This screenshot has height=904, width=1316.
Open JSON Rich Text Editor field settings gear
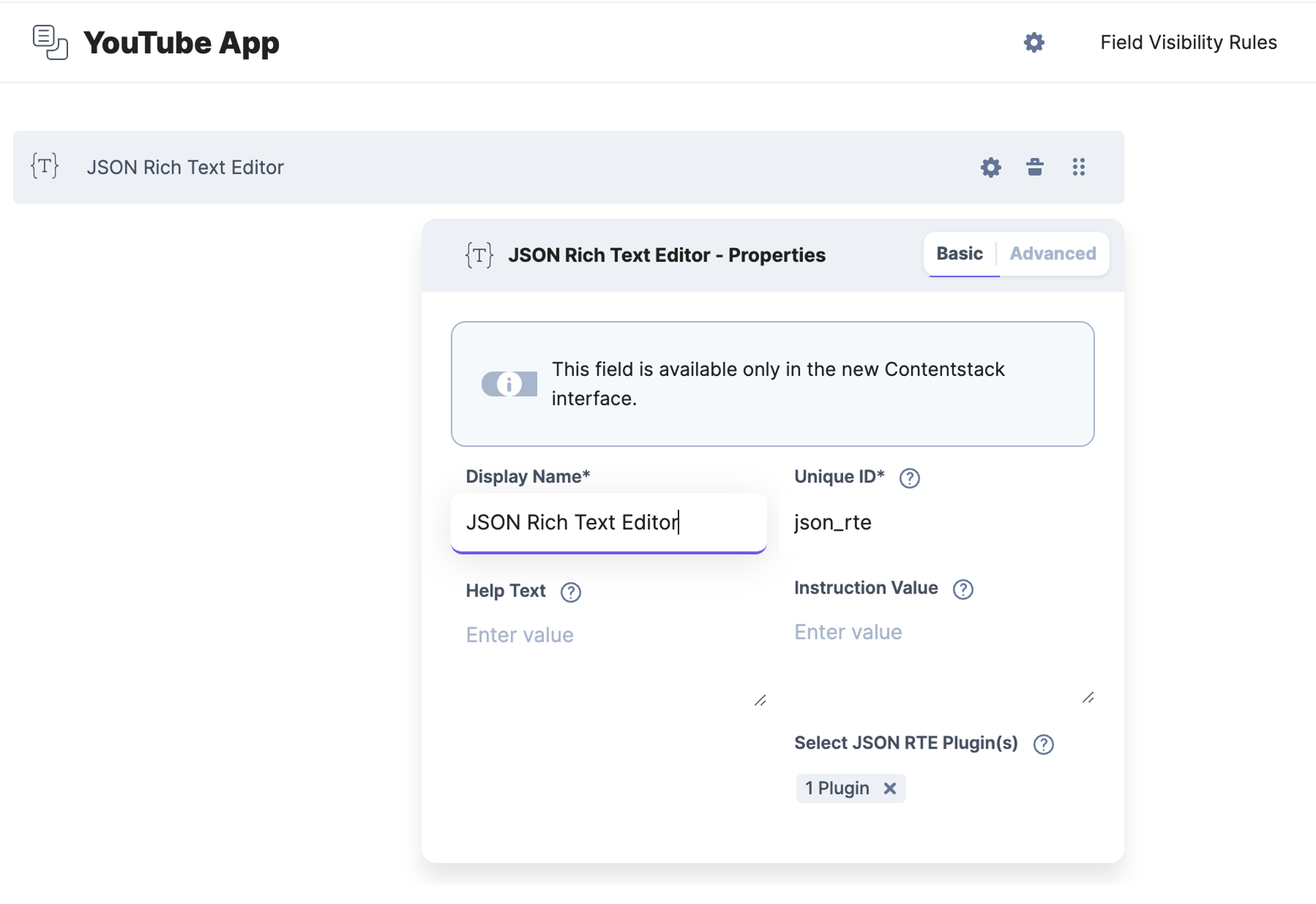(990, 167)
